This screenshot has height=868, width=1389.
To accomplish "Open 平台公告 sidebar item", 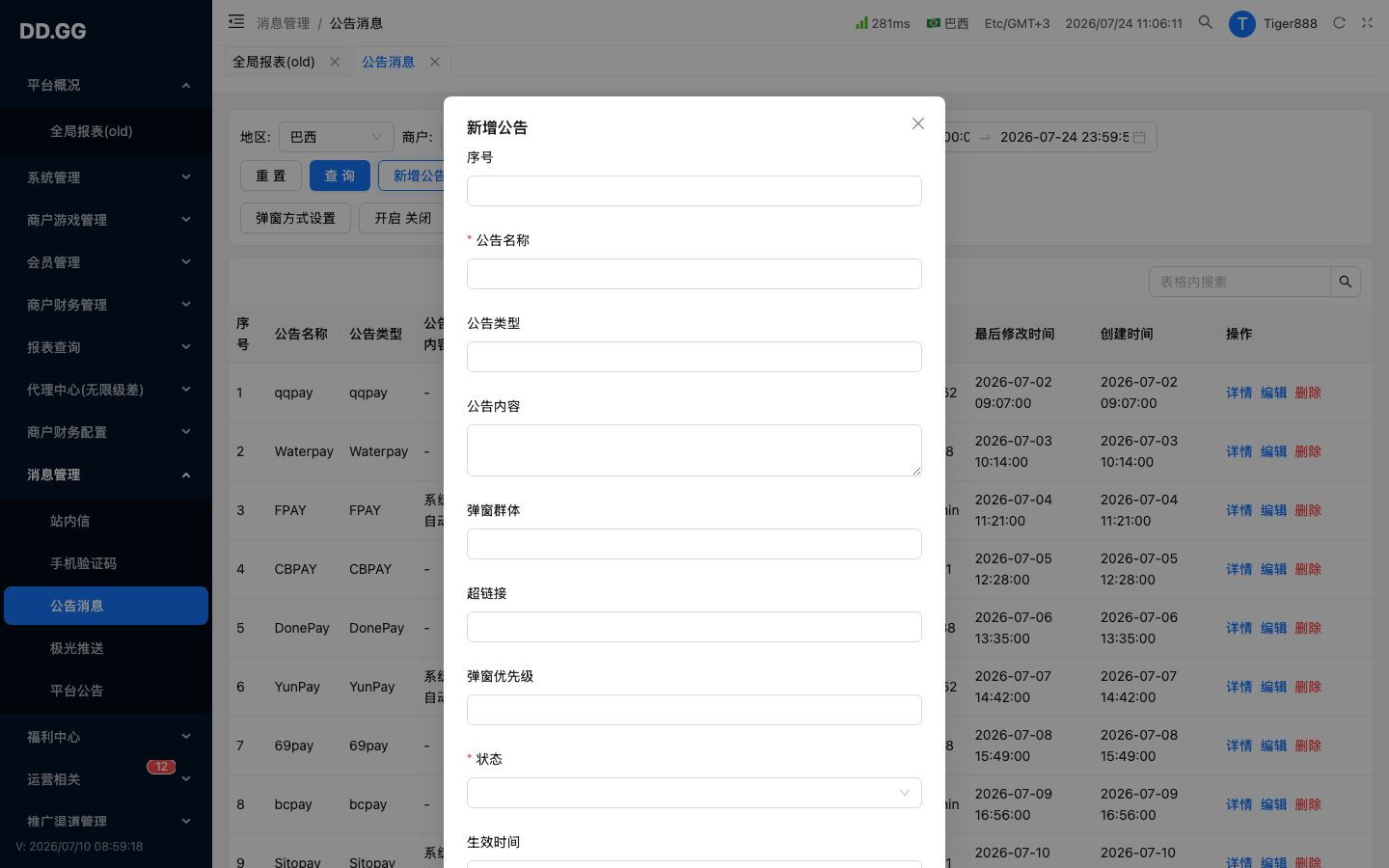I will (106, 691).
